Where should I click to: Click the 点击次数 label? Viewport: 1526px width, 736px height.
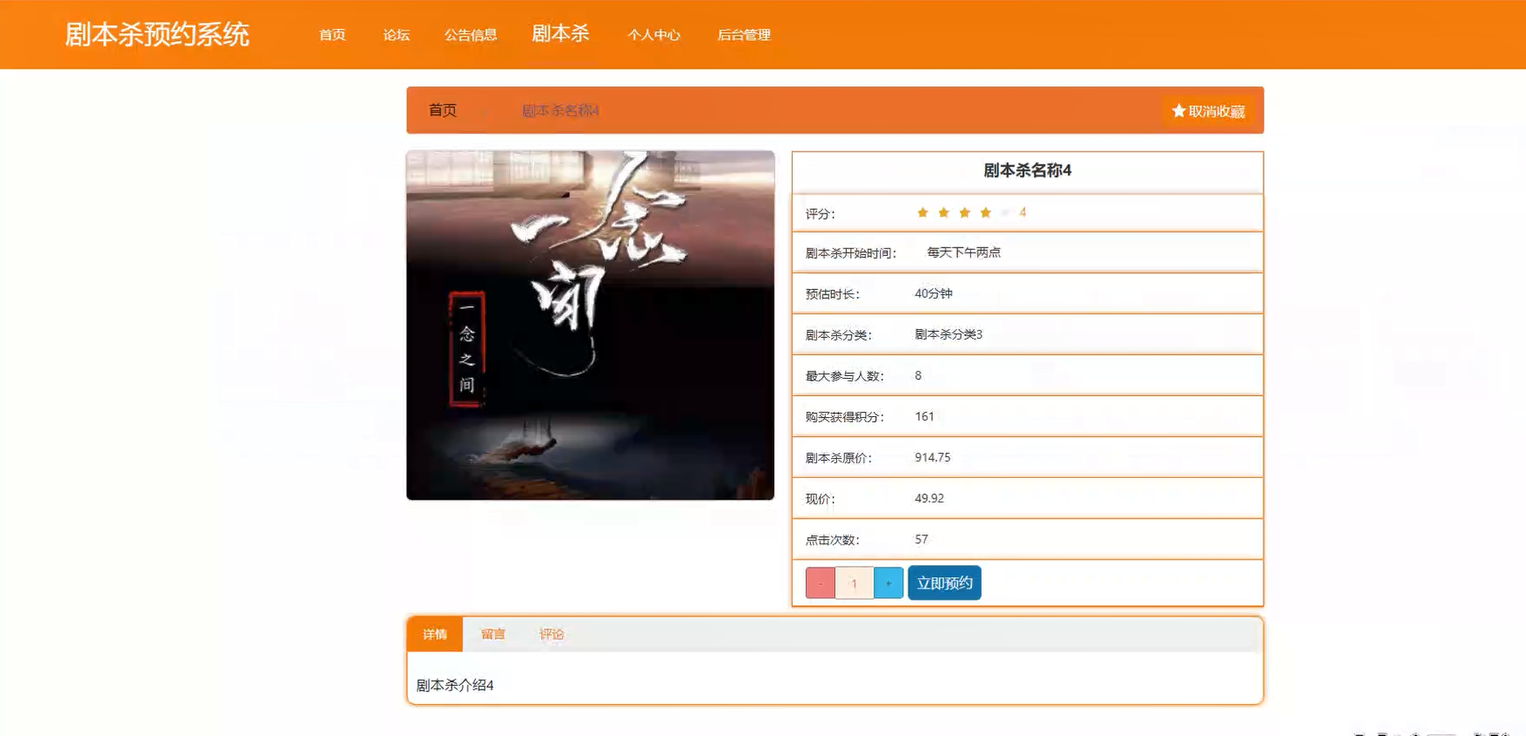pyautogui.click(x=832, y=541)
